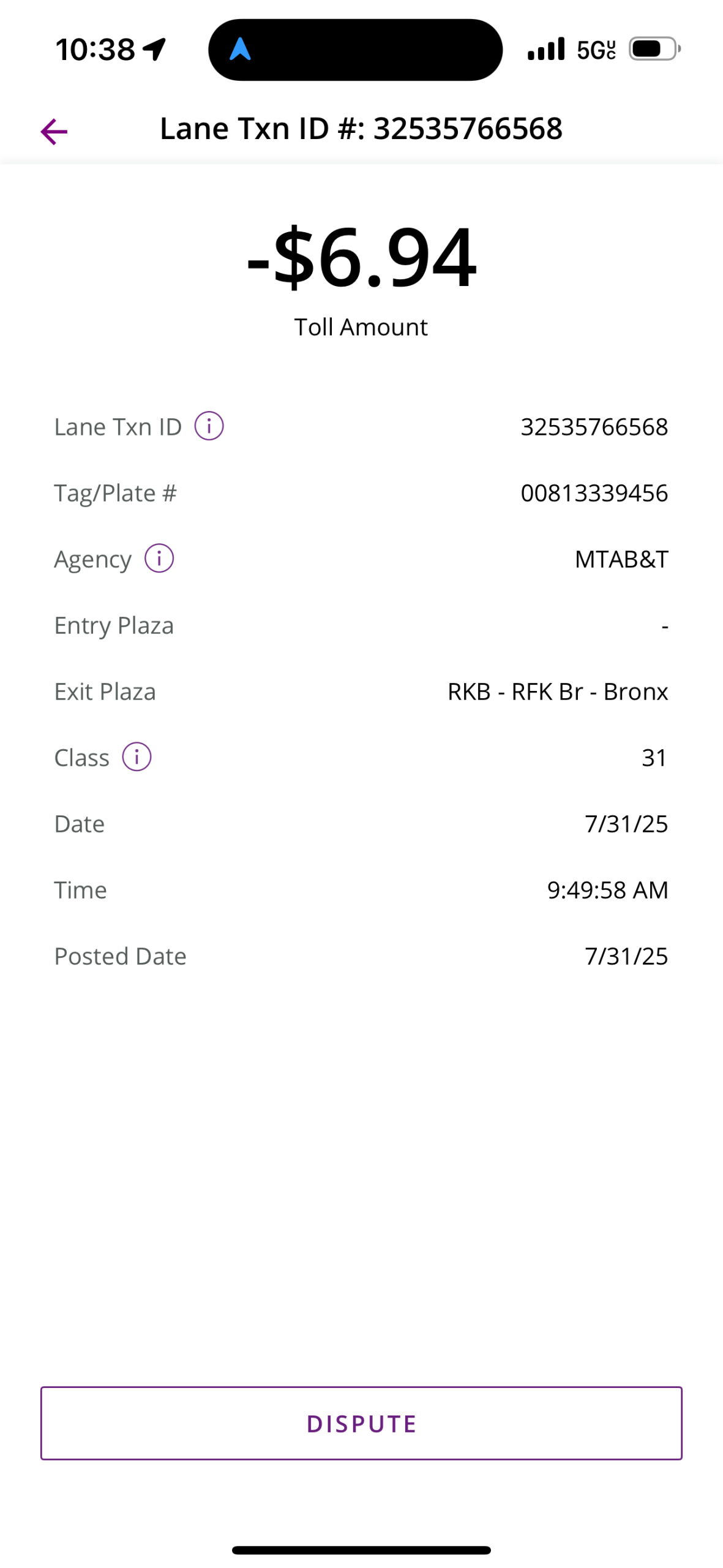Tap the -$6.94 toll amount
The image size is (723, 1568).
[361, 257]
